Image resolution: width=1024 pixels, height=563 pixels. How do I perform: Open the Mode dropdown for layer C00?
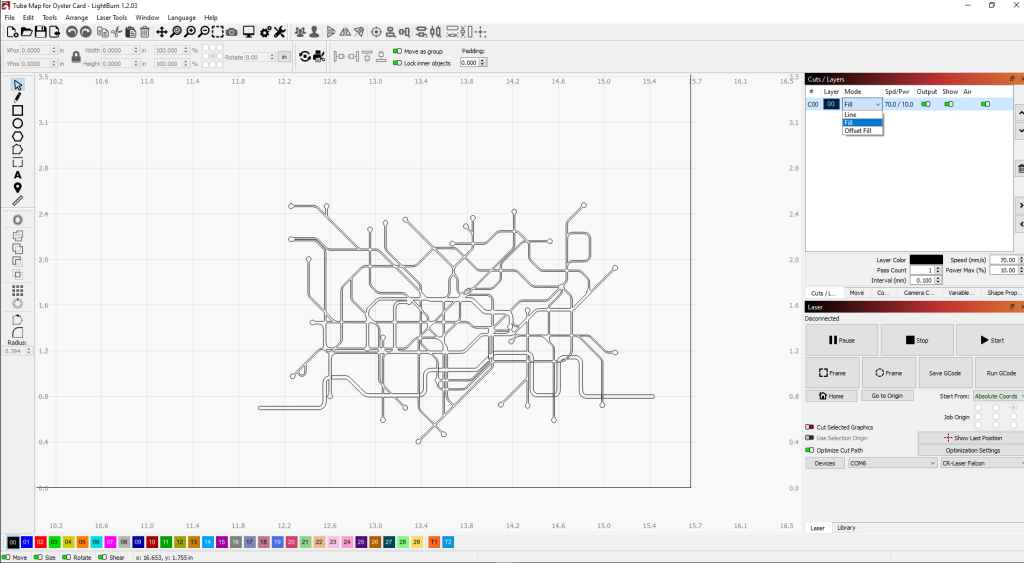(862, 105)
